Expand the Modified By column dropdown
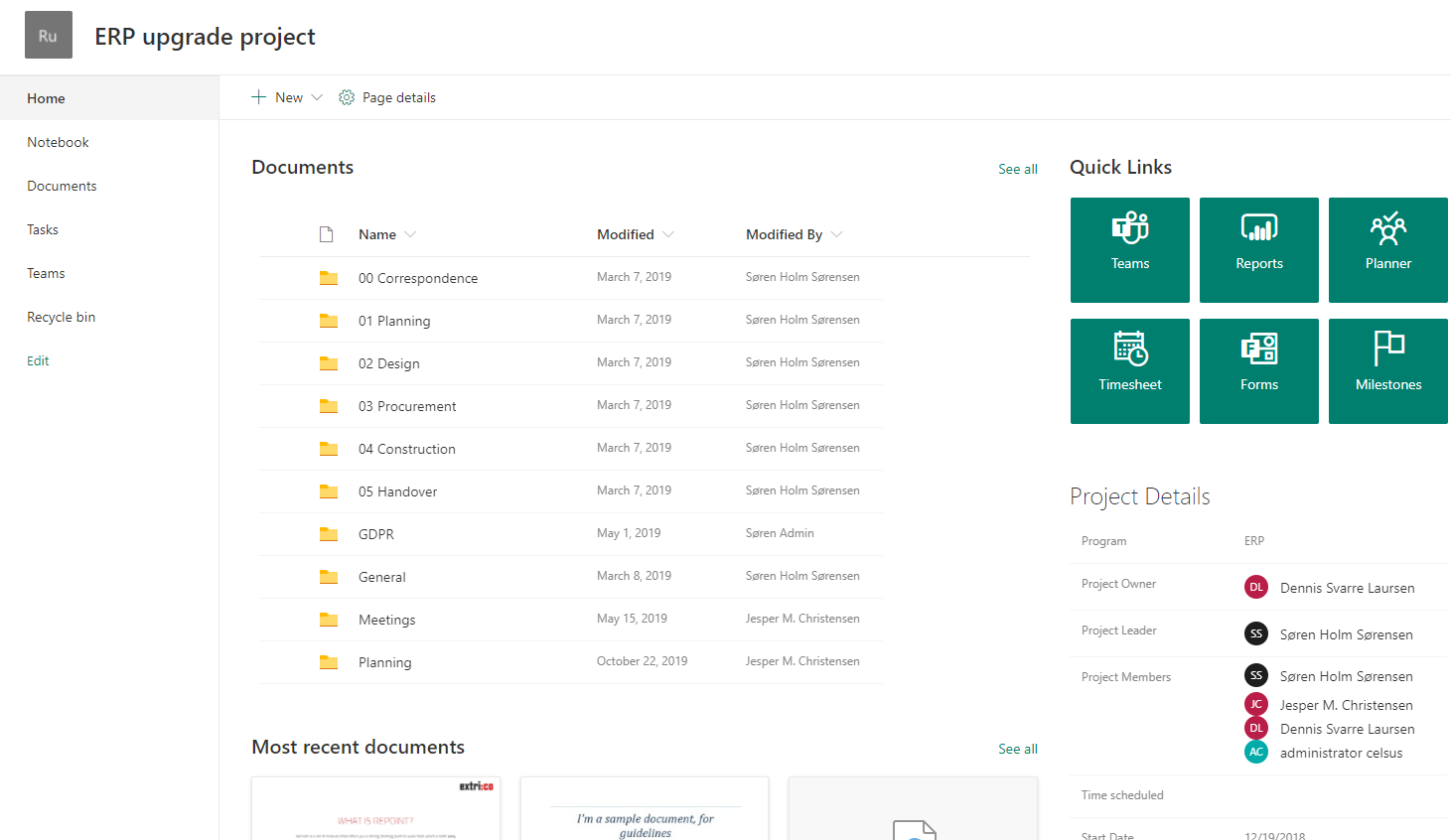Image resolution: width=1451 pixels, height=840 pixels. pyautogui.click(x=837, y=234)
